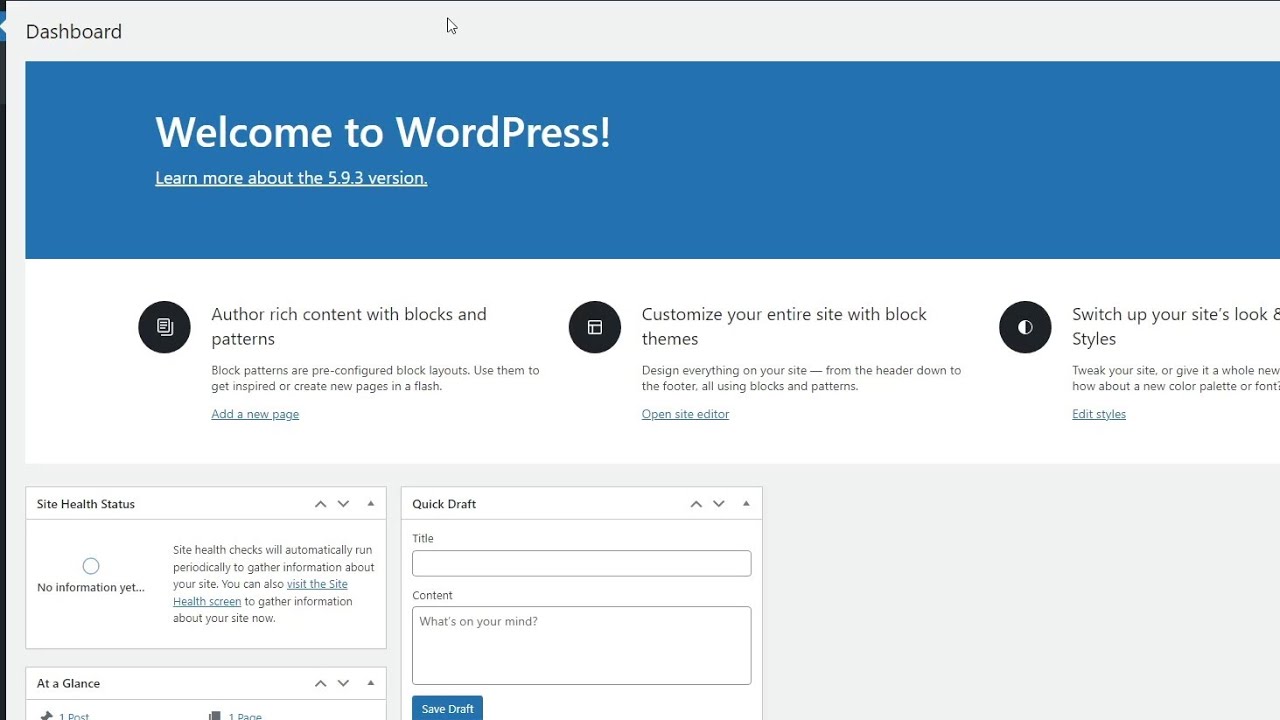Click 'Author rich content with blocks and patterns' heading
This screenshot has height=720, width=1280.
tap(349, 326)
